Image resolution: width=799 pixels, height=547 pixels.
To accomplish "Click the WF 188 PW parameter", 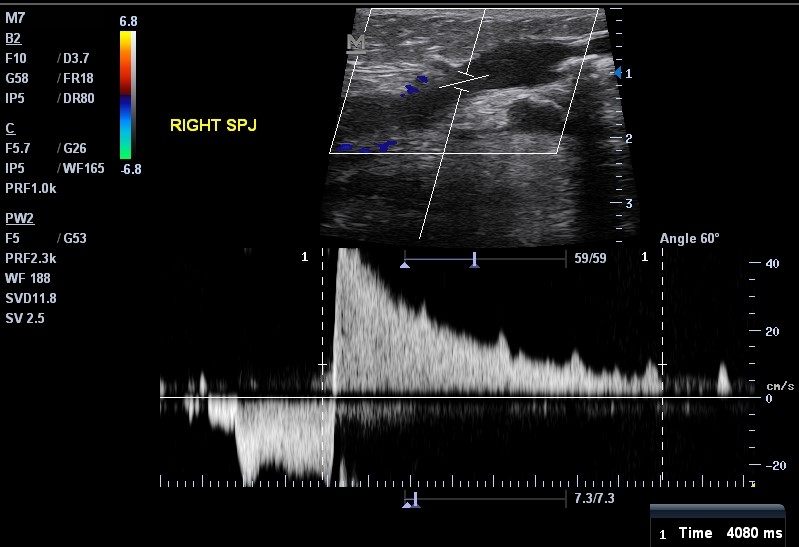I will (28, 278).
